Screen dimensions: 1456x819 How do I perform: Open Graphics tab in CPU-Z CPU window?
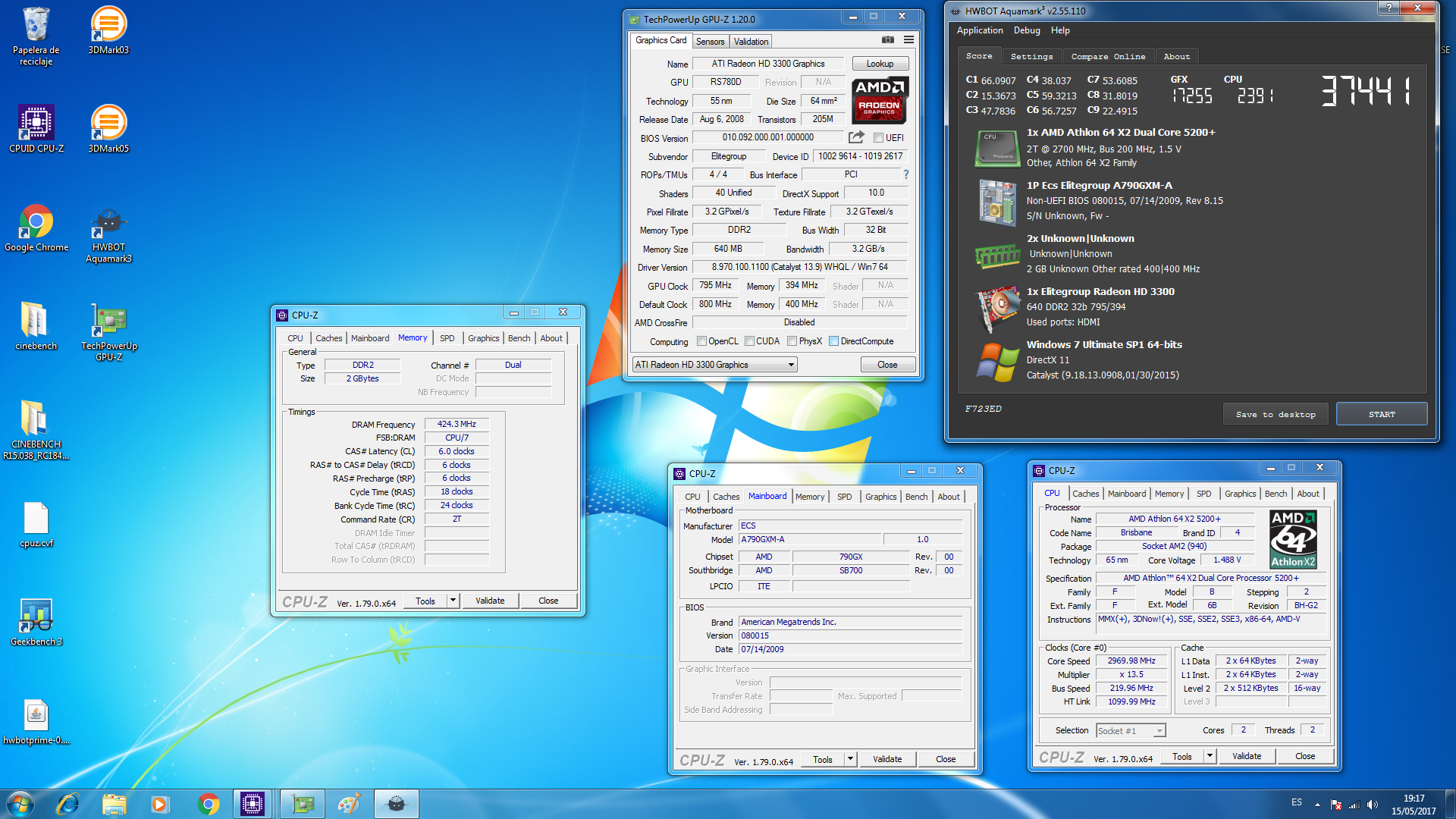(1240, 494)
